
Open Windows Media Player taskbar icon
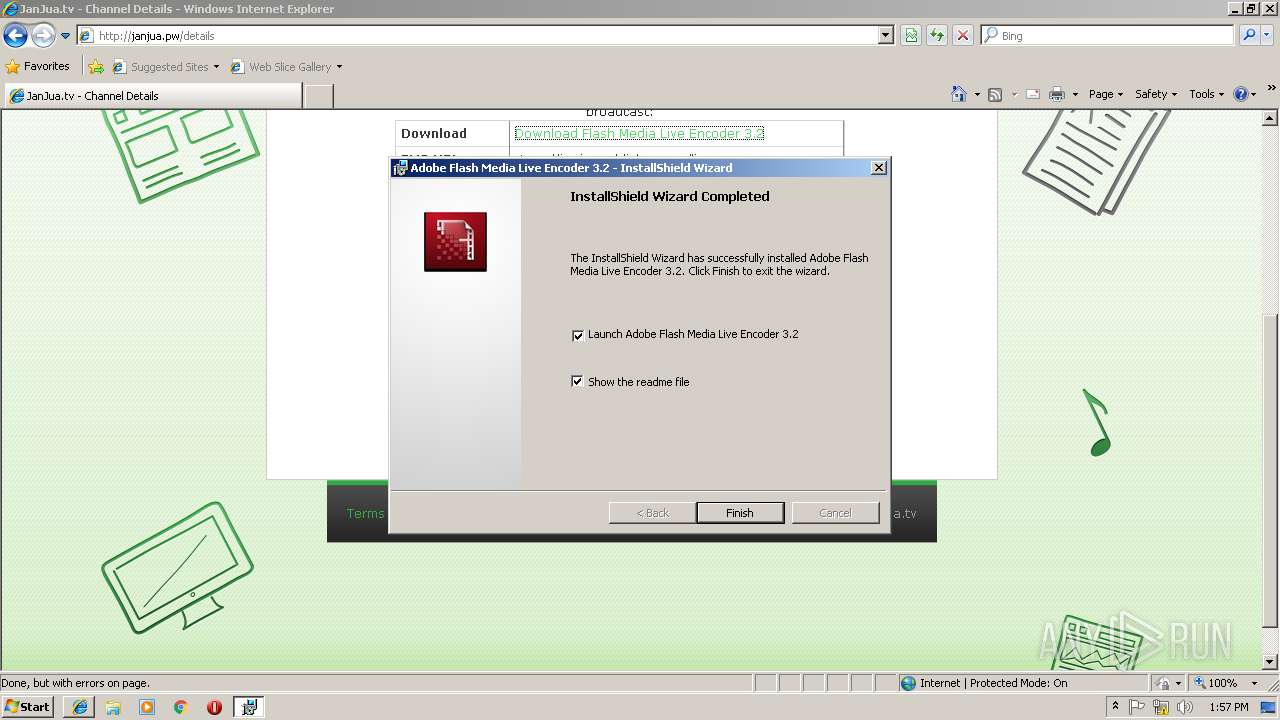click(x=147, y=707)
